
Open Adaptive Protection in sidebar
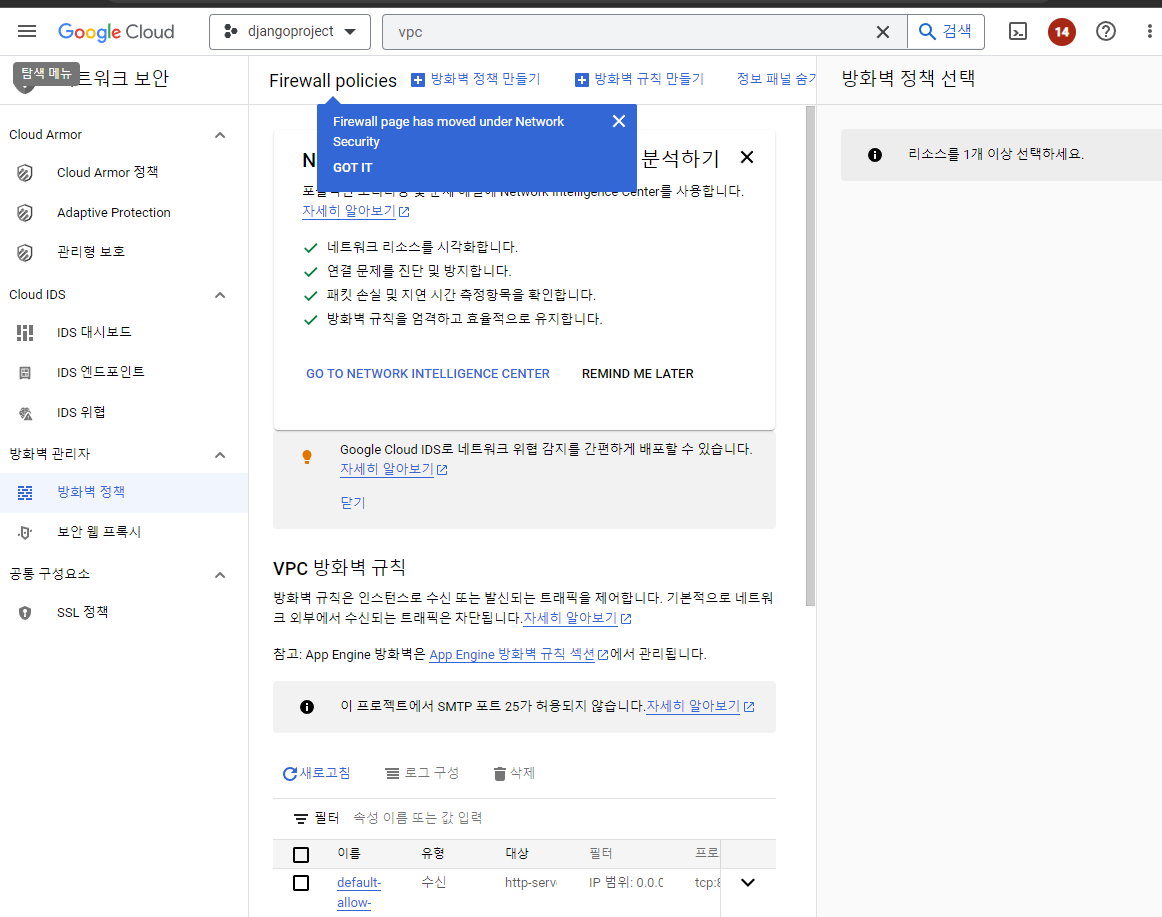pos(113,213)
